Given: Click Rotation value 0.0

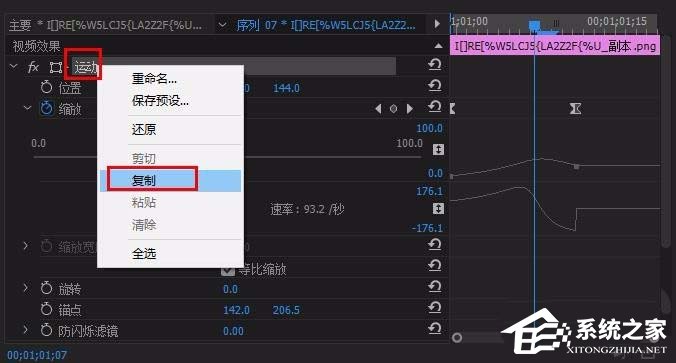Looking at the screenshot, I should [x=230, y=289].
